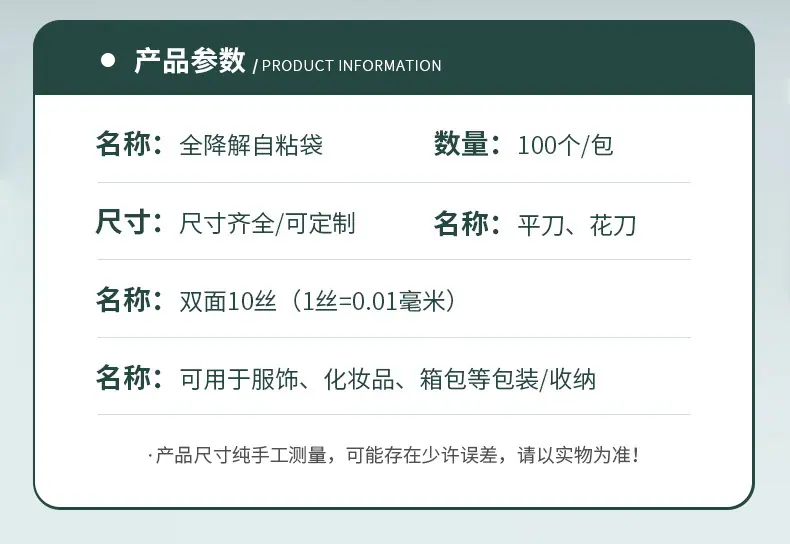Image resolution: width=790 pixels, height=544 pixels.
Task: Click the 平刀、花刀 value text
Action: [x=577, y=225]
